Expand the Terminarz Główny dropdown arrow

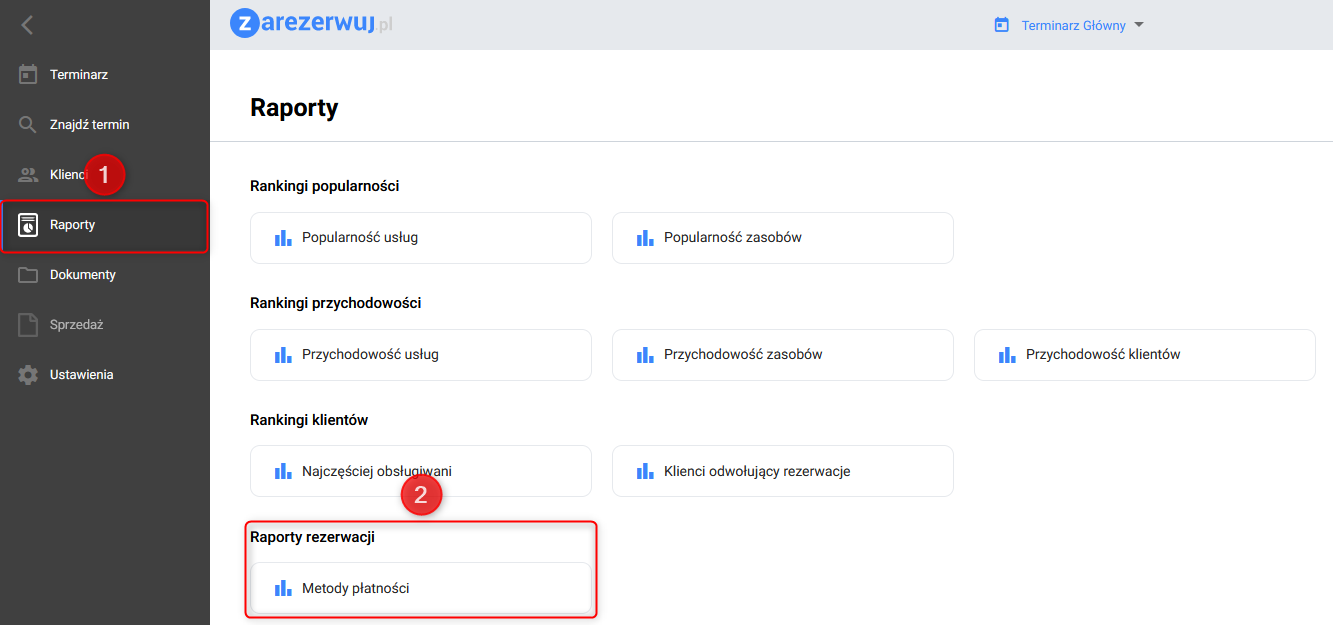click(1138, 26)
